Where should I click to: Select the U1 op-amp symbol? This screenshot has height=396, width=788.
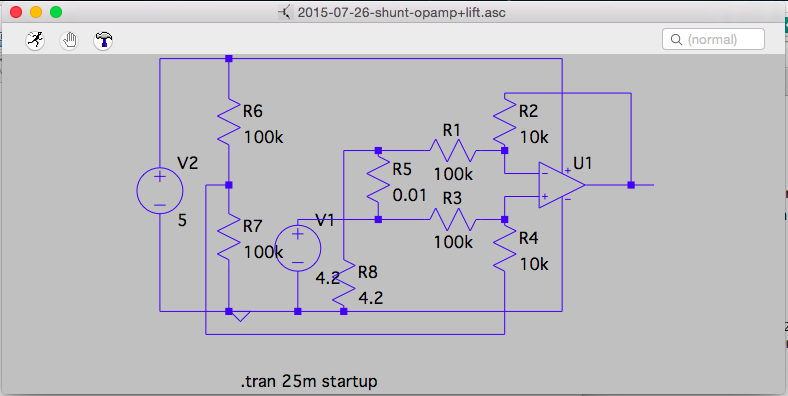(561, 185)
